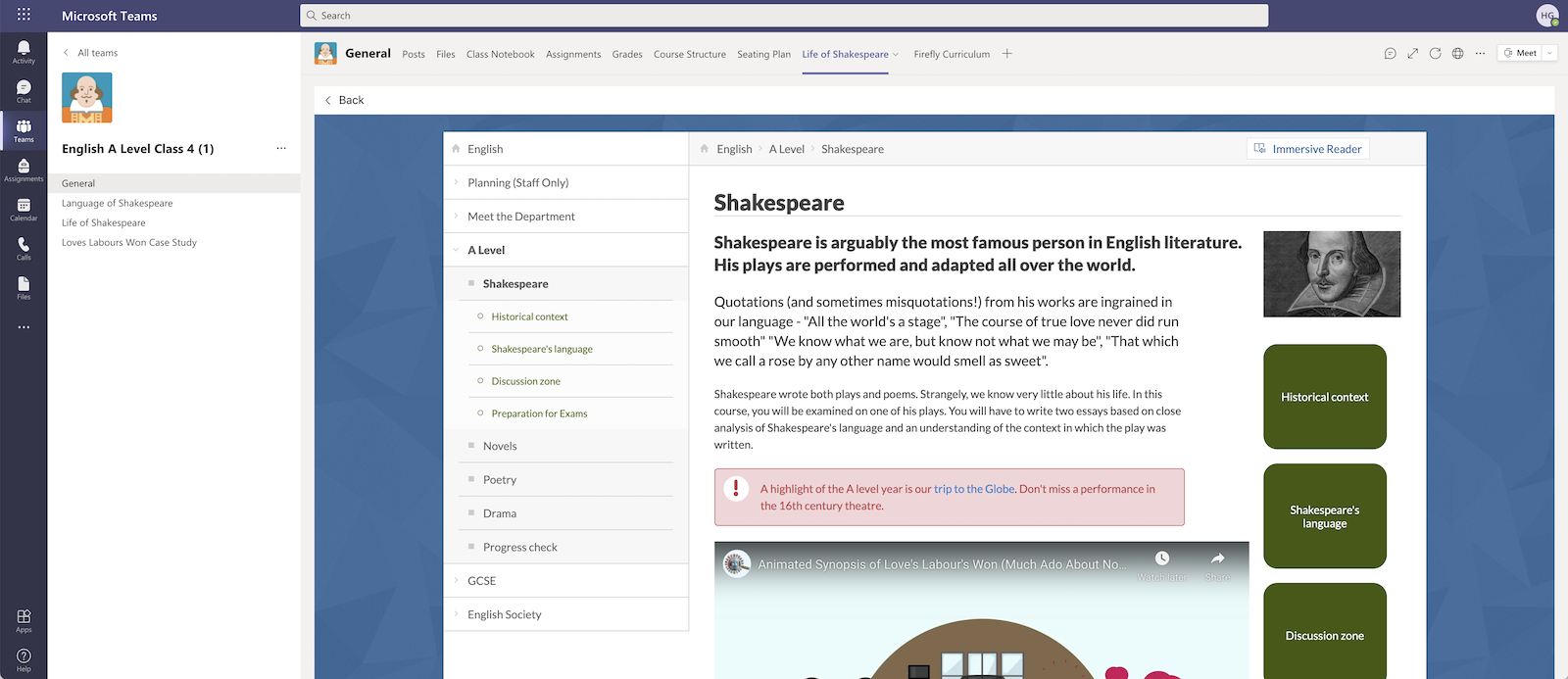This screenshot has width=1568, height=679.
Task: Open the Assignments tab
Action: click(x=573, y=54)
